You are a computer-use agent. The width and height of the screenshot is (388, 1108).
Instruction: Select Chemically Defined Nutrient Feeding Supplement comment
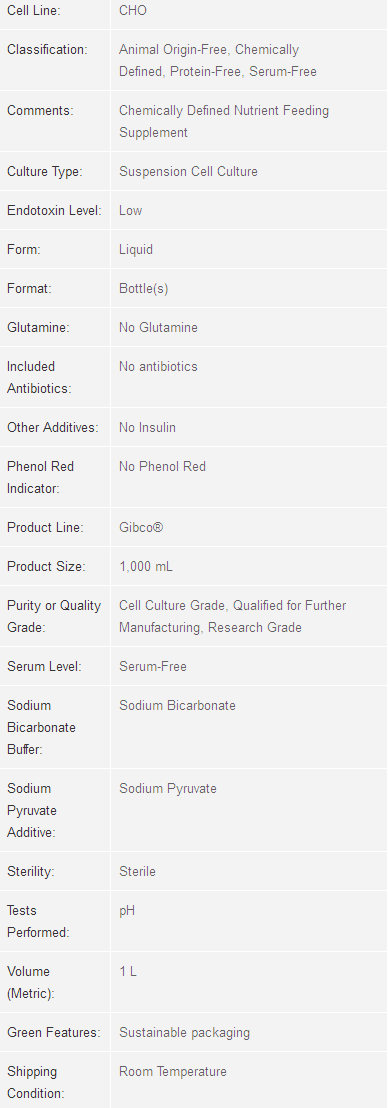[224, 122]
